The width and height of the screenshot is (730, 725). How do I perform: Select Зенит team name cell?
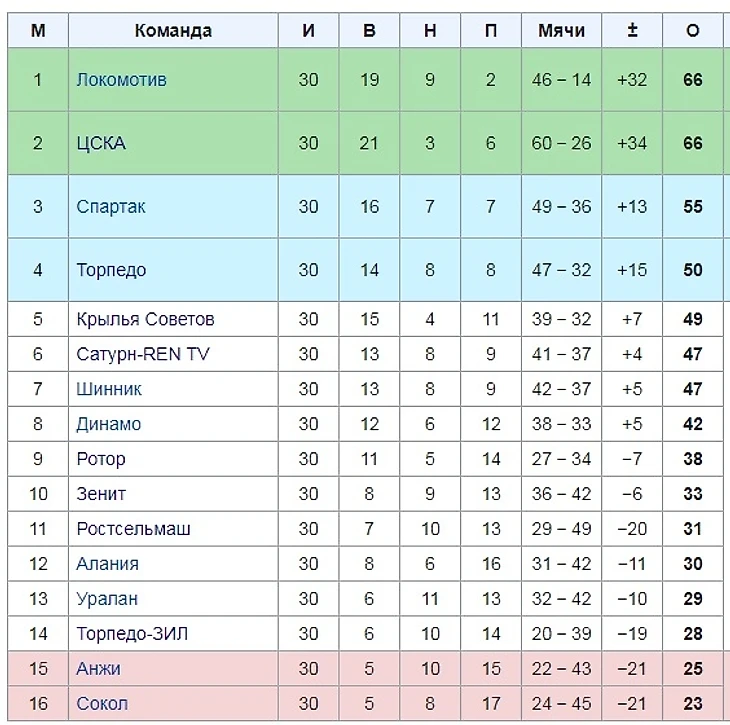coord(101,494)
